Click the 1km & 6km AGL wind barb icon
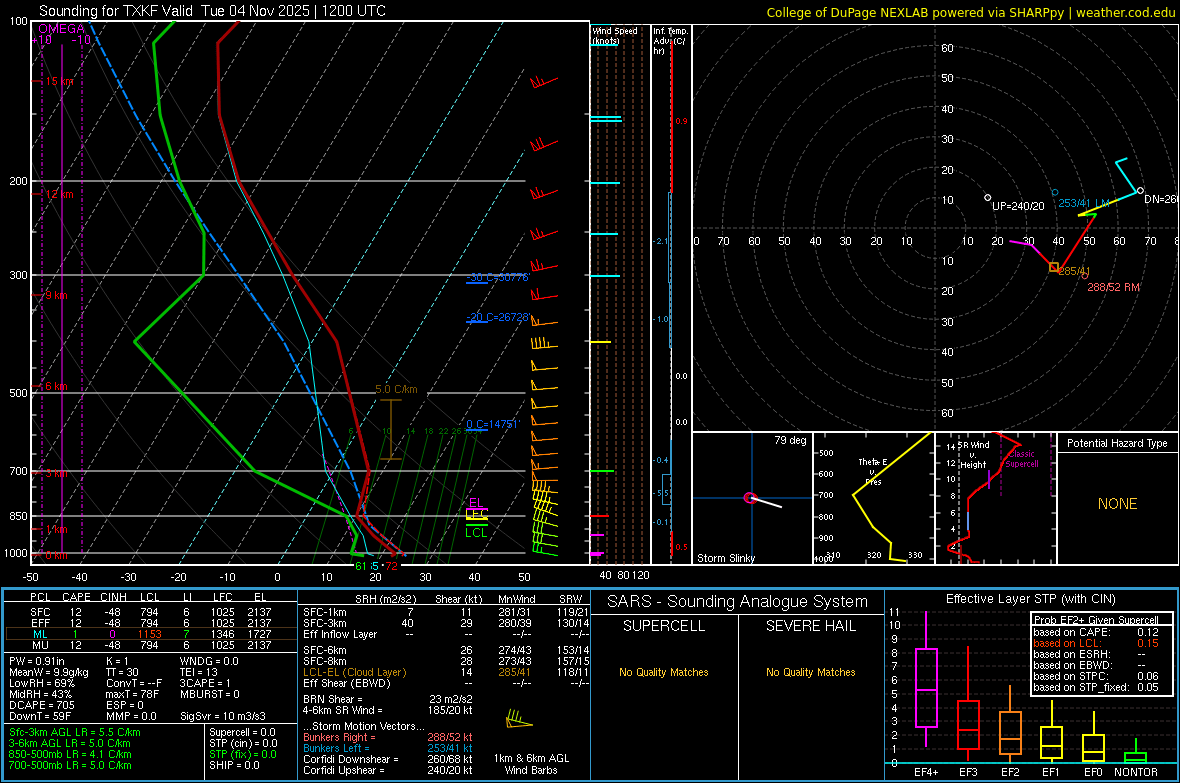Viewport: 1180px width, 783px height. 519,719
